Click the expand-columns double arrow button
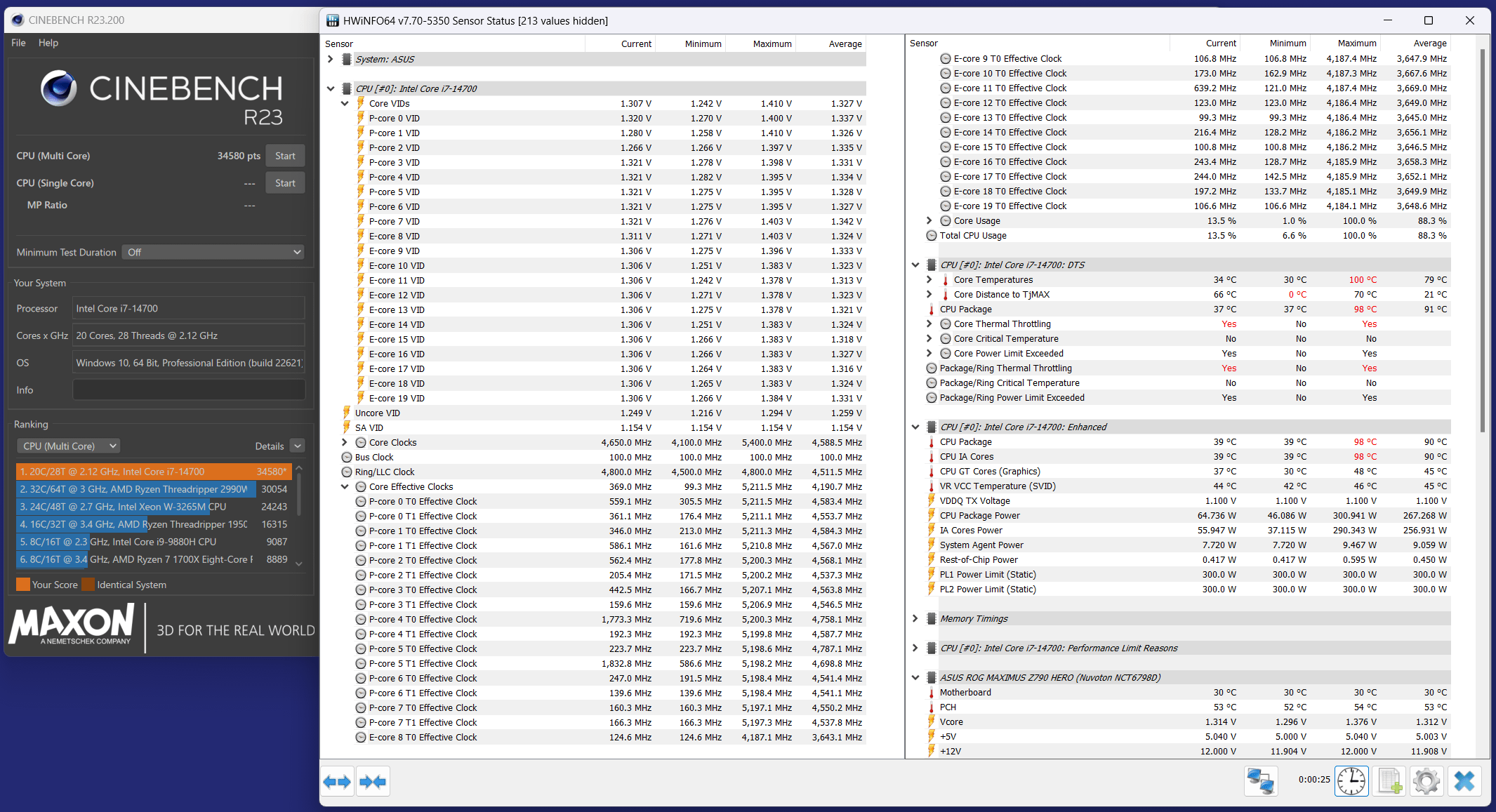The image size is (1496, 812). [x=337, y=782]
